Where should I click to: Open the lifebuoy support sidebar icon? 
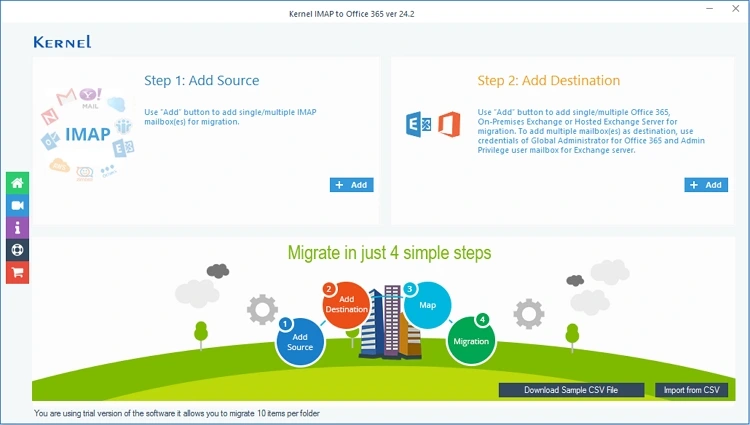coord(18,250)
